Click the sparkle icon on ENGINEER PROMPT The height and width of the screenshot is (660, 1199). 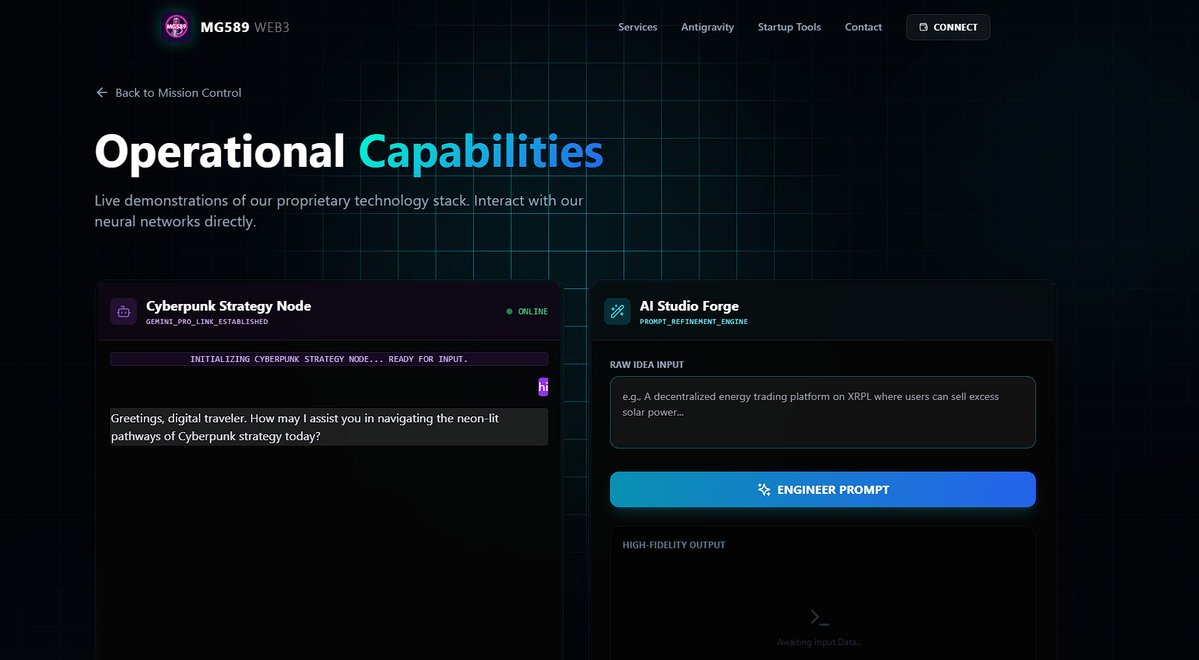[x=764, y=489]
